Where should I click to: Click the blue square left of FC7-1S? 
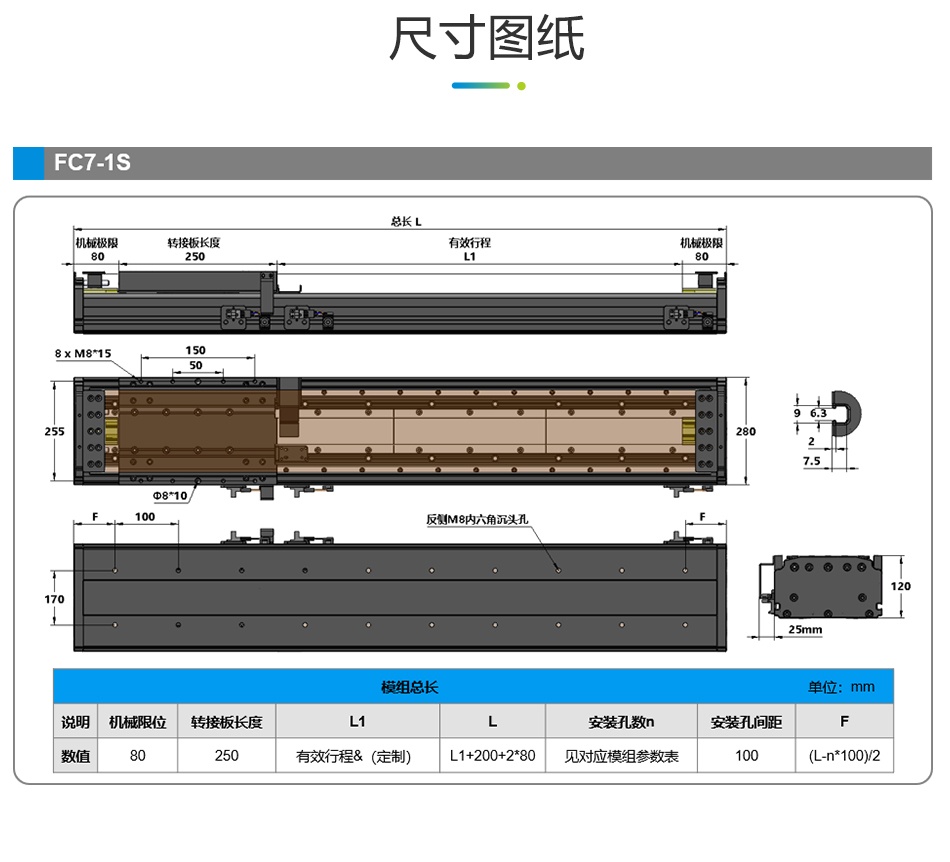28,163
